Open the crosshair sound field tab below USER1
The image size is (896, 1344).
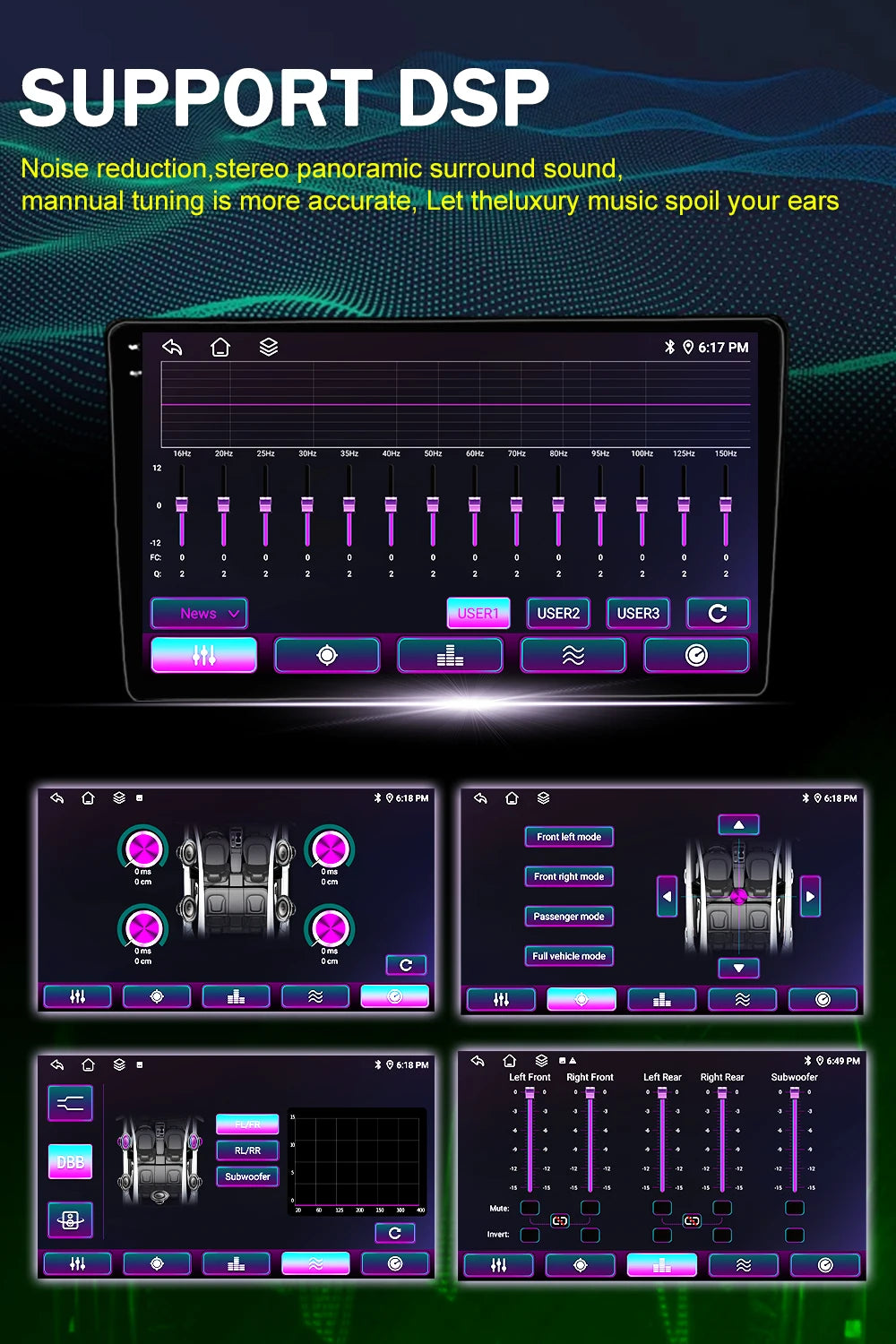(327, 655)
